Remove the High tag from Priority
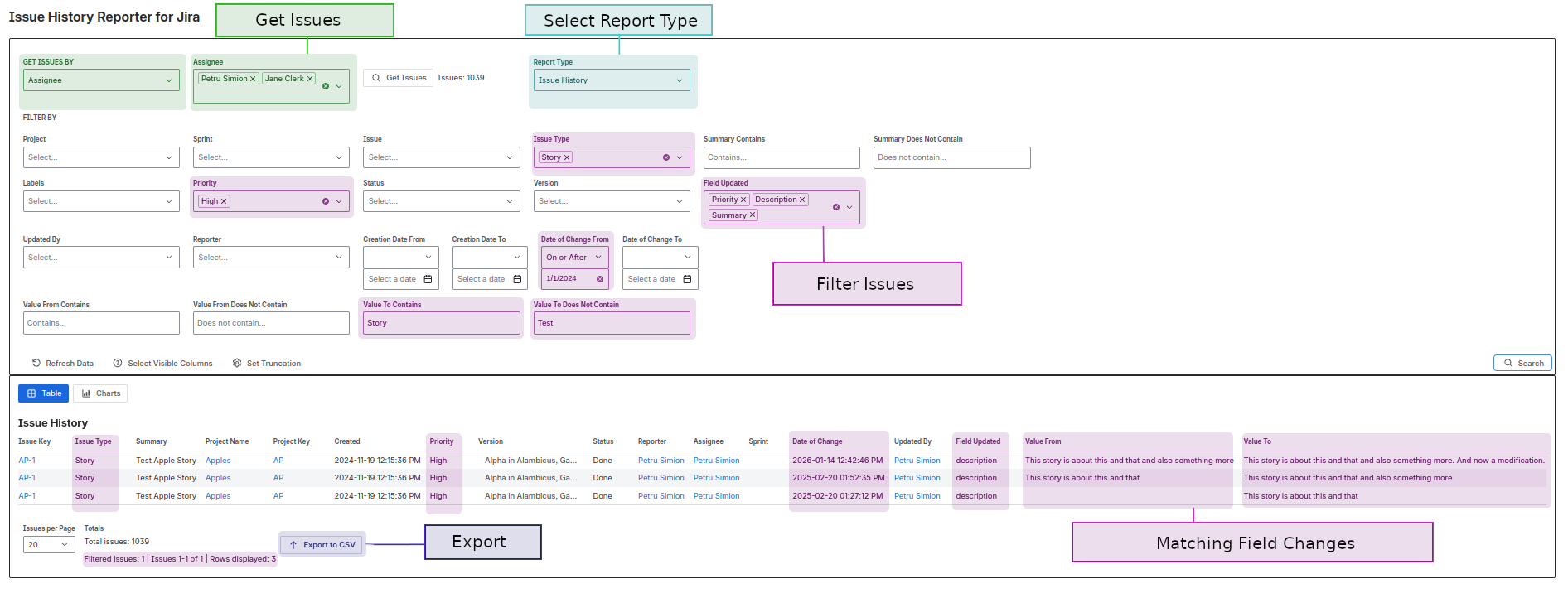Viewport: 1568px width, 598px height. [224, 201]
